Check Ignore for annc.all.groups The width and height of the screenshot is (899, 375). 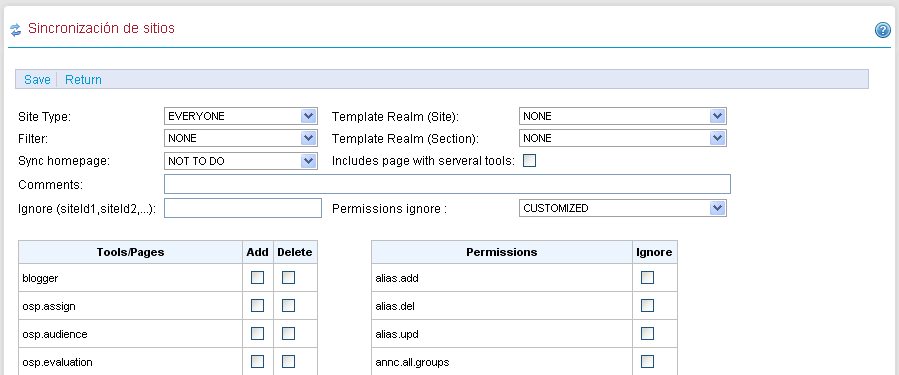coord(647,361)
